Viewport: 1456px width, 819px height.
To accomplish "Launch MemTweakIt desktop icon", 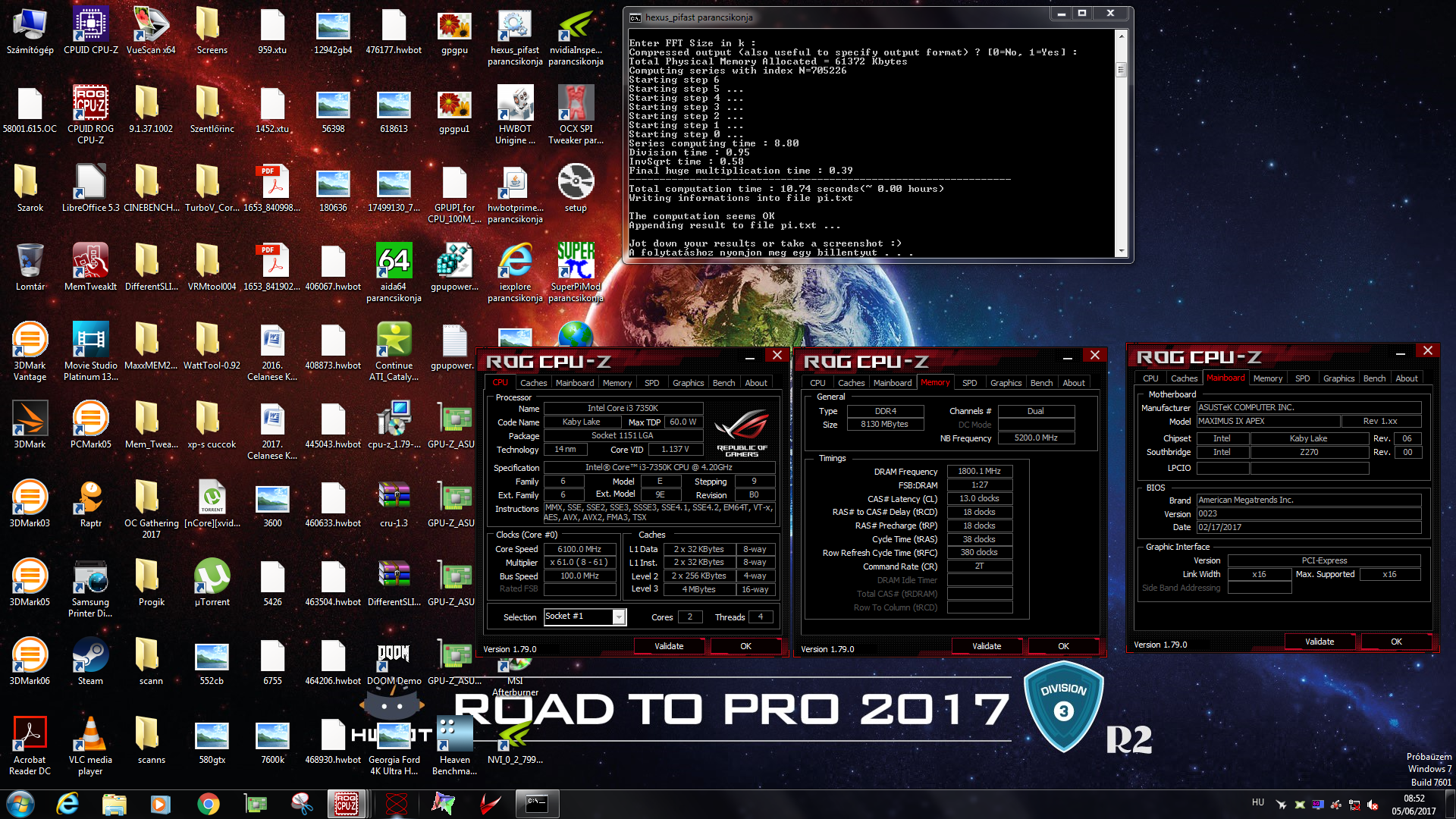I will tap(90, 266).
